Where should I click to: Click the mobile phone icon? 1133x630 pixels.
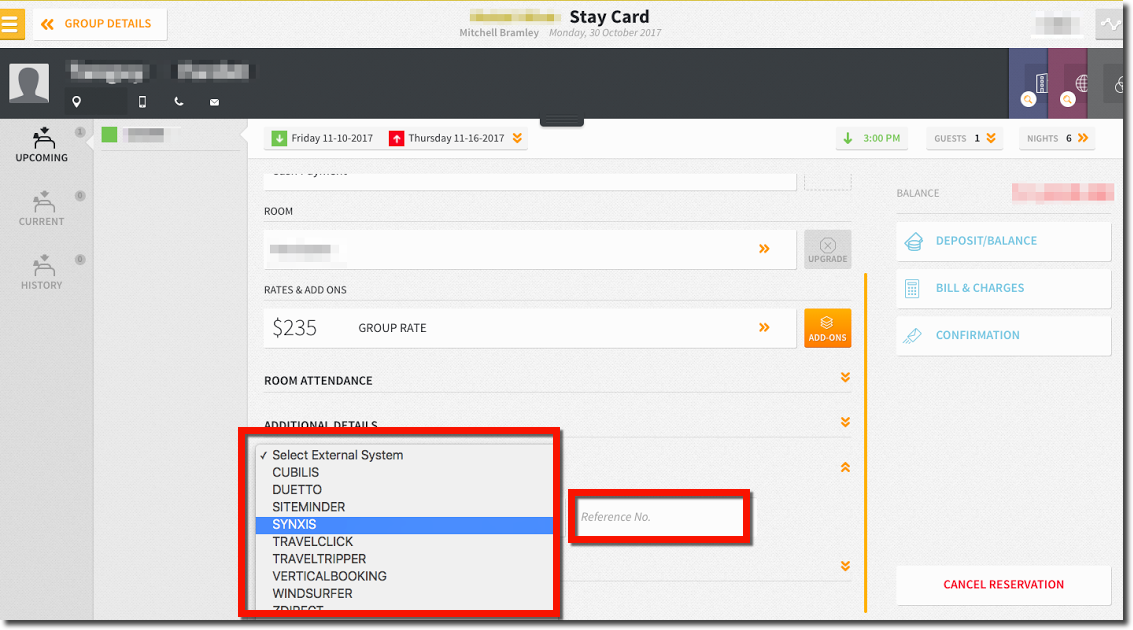click(142, 102)
